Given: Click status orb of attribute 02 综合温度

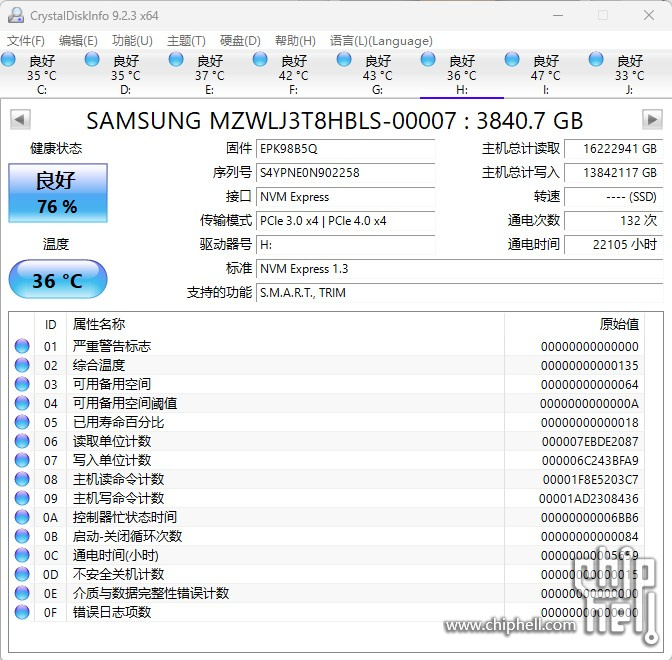Looking at the screenshot, I should [x=22, y=365].
